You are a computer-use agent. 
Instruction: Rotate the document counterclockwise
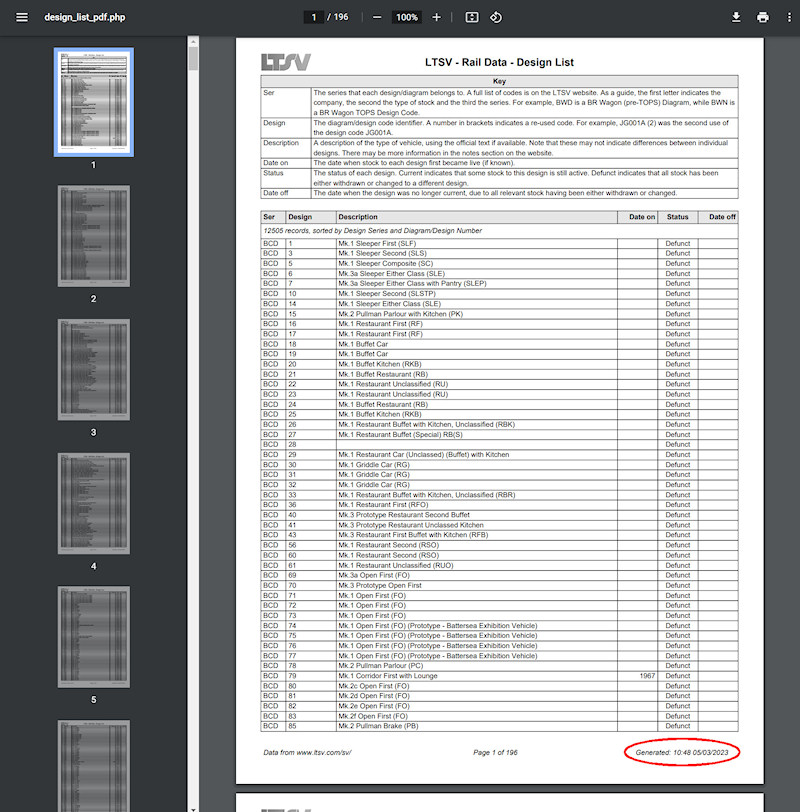click(x=496, y=17)
